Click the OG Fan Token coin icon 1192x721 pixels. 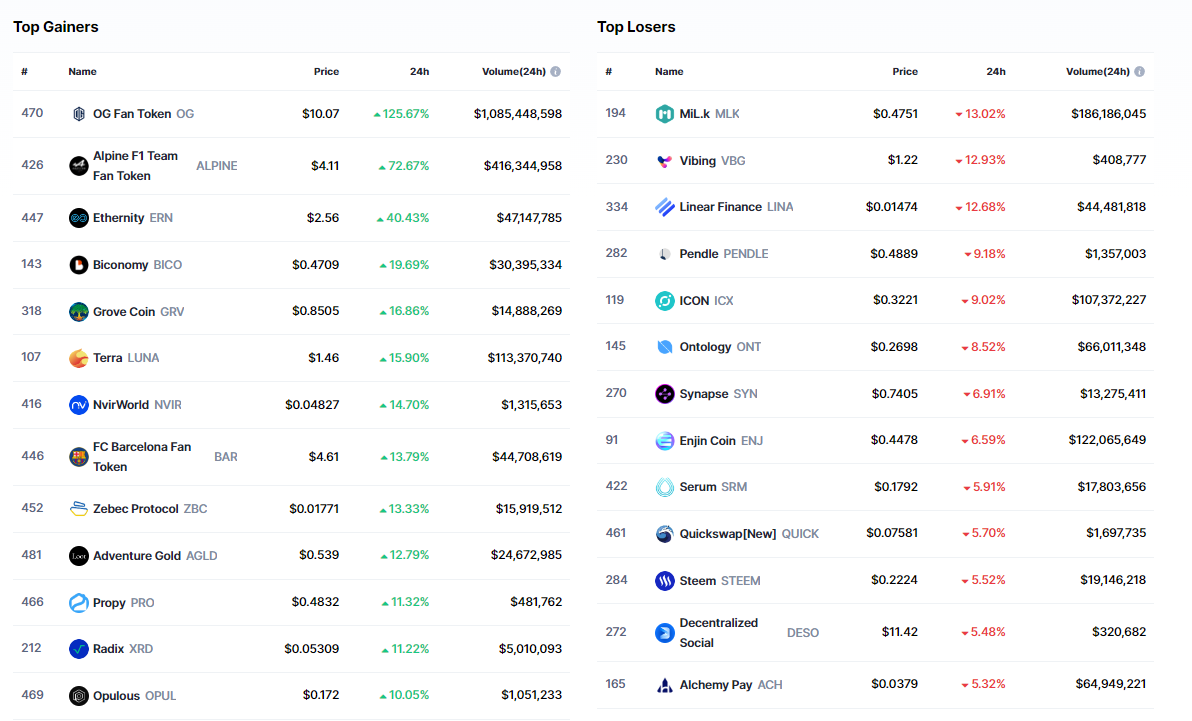[79, 114]
